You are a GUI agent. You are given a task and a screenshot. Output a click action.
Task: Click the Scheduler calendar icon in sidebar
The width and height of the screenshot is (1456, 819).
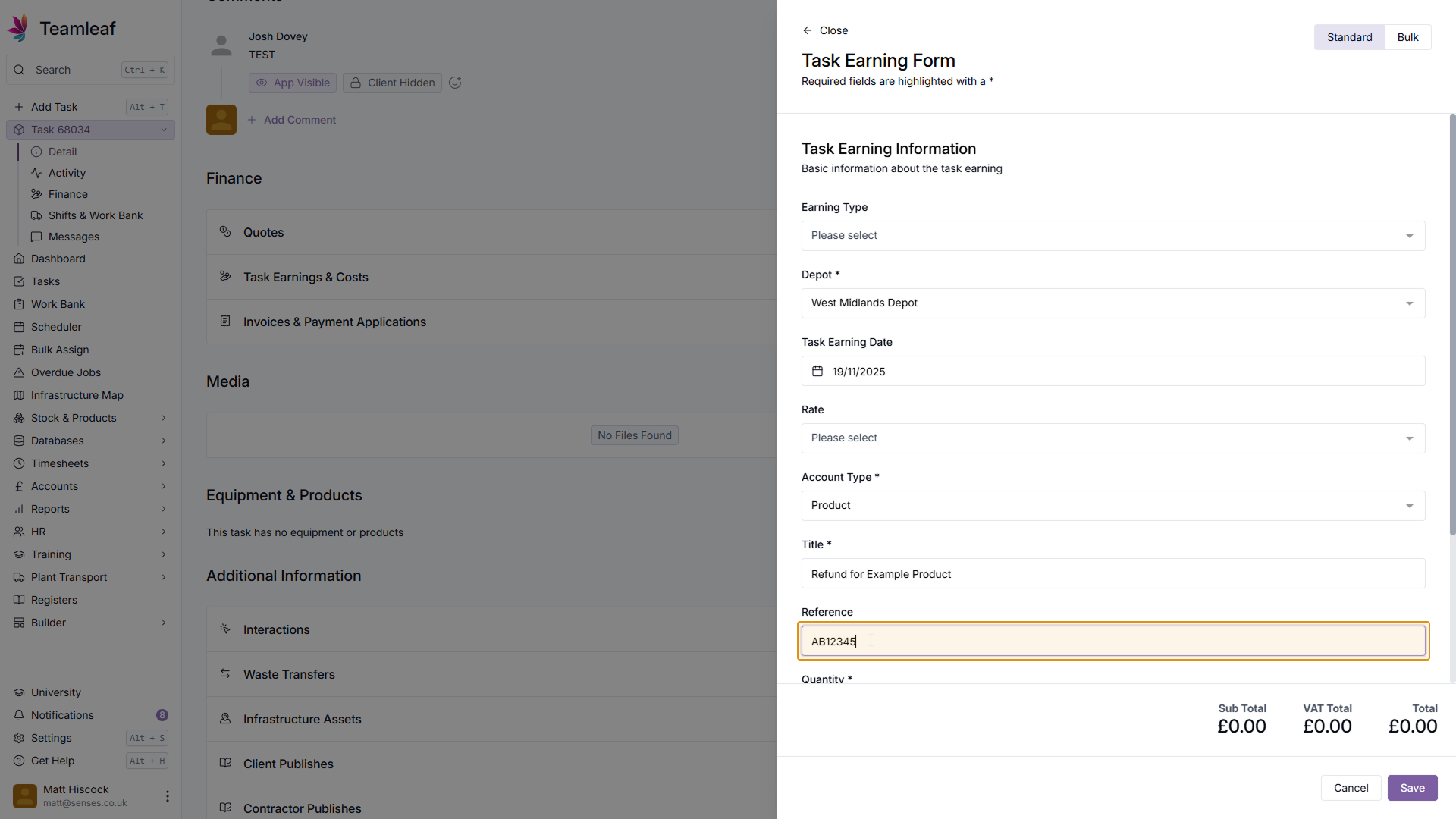[x=19, y=327]
